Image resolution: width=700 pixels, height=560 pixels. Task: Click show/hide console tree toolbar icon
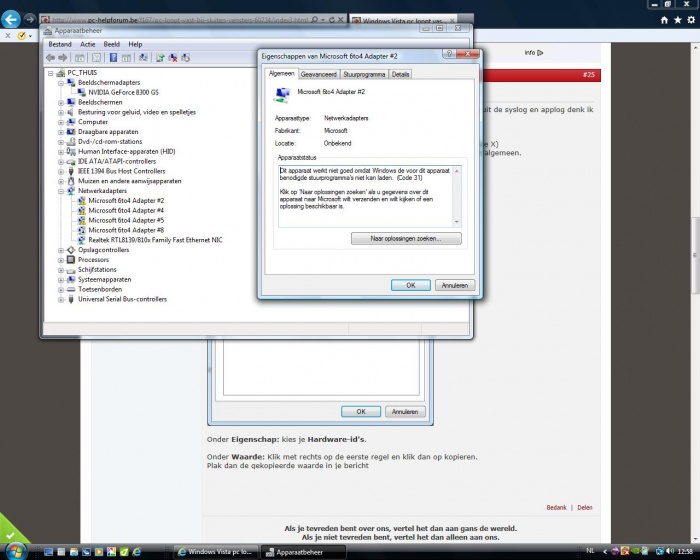coord(79,58)
